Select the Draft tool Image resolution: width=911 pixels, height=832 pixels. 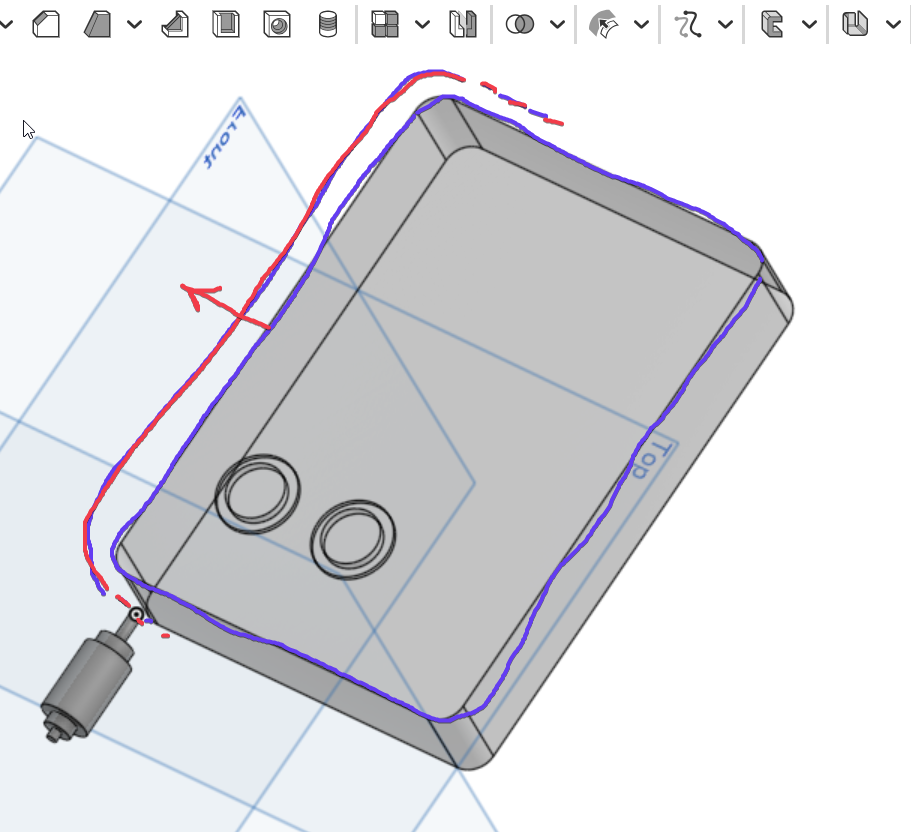pos(97,24)
